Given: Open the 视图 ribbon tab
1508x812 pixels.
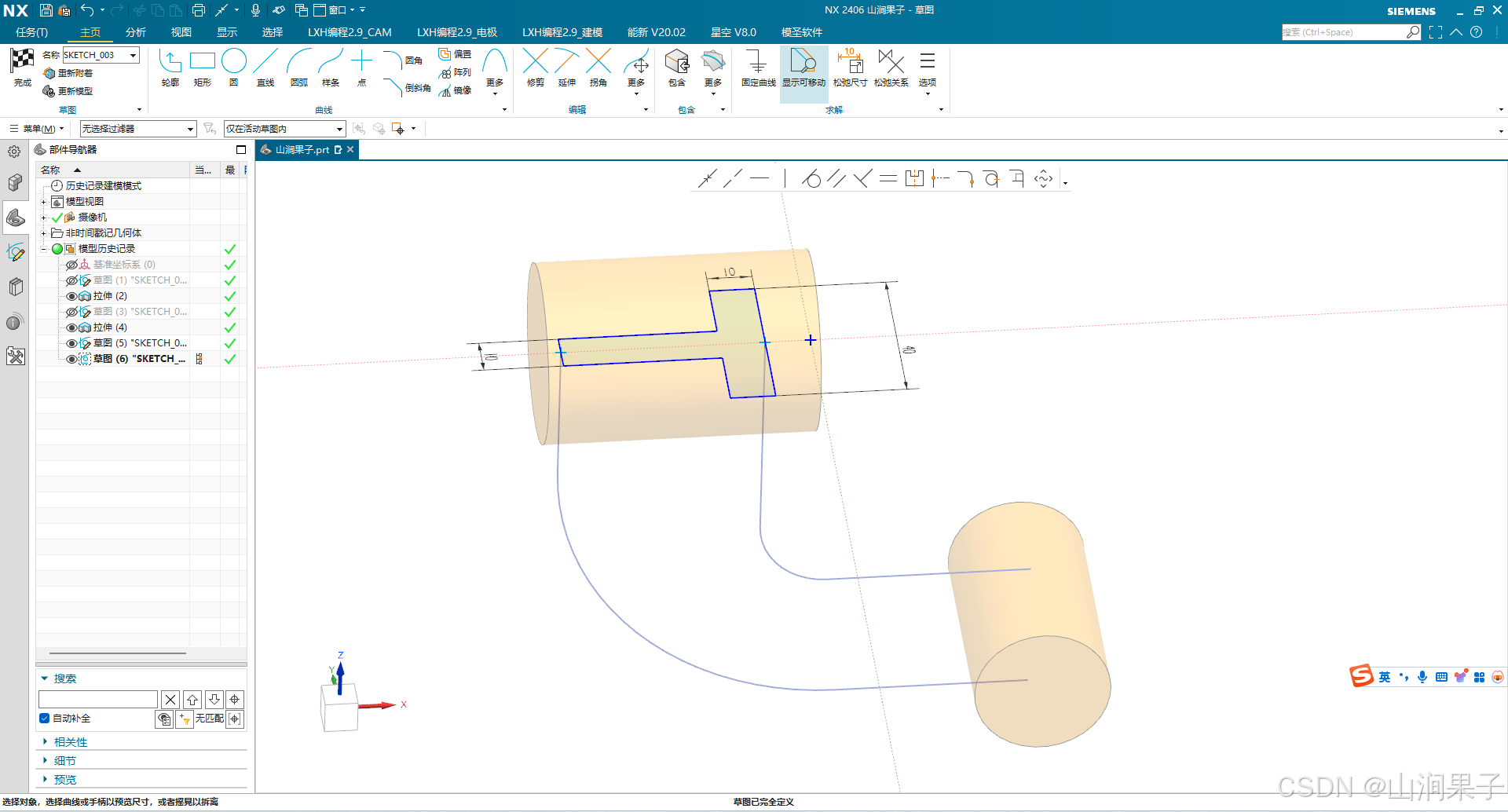Looking at the screenshot, I should point(181,32).
